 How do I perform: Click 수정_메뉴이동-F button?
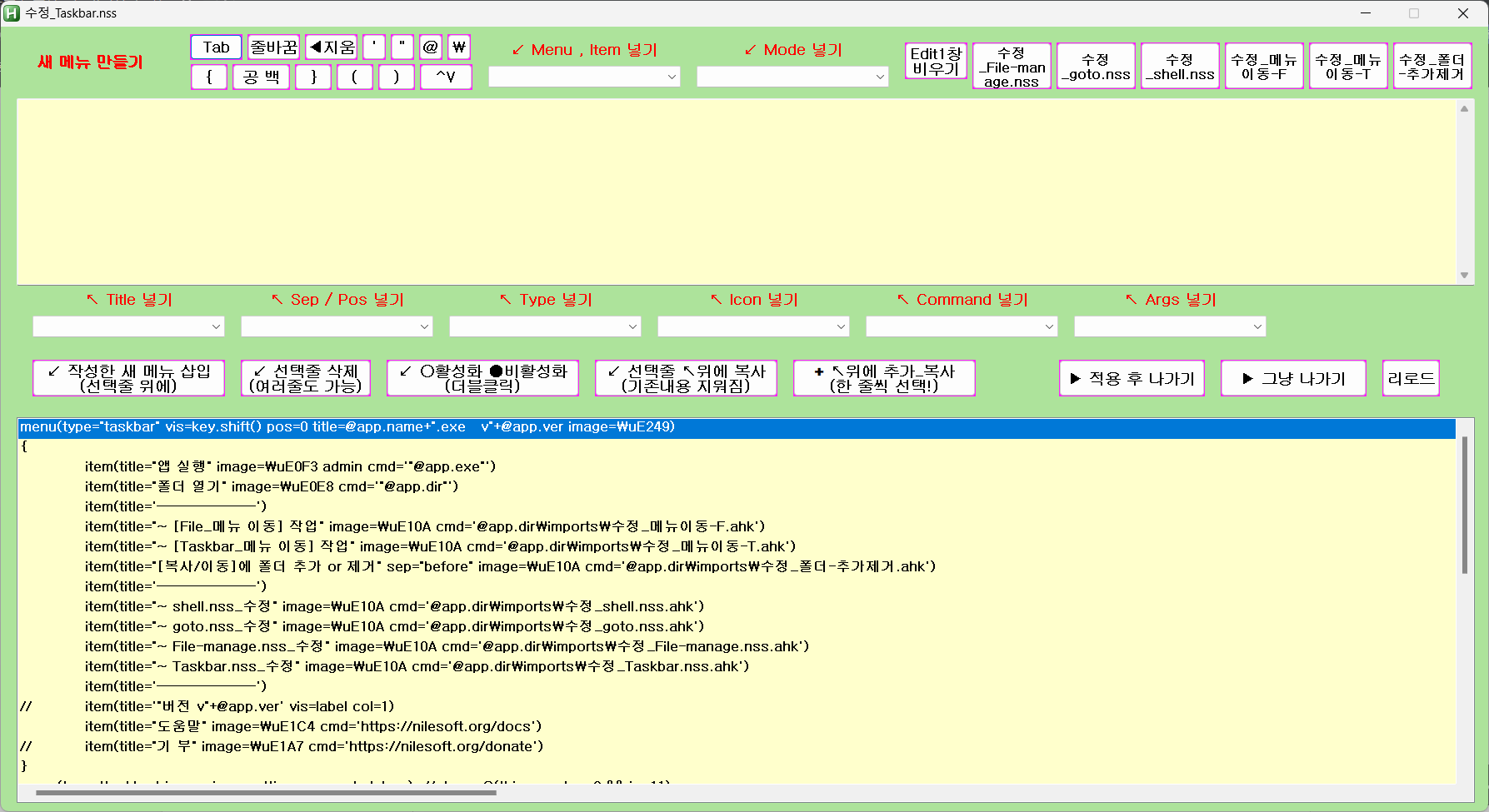pyautogui.click(x=1264, y=67)
